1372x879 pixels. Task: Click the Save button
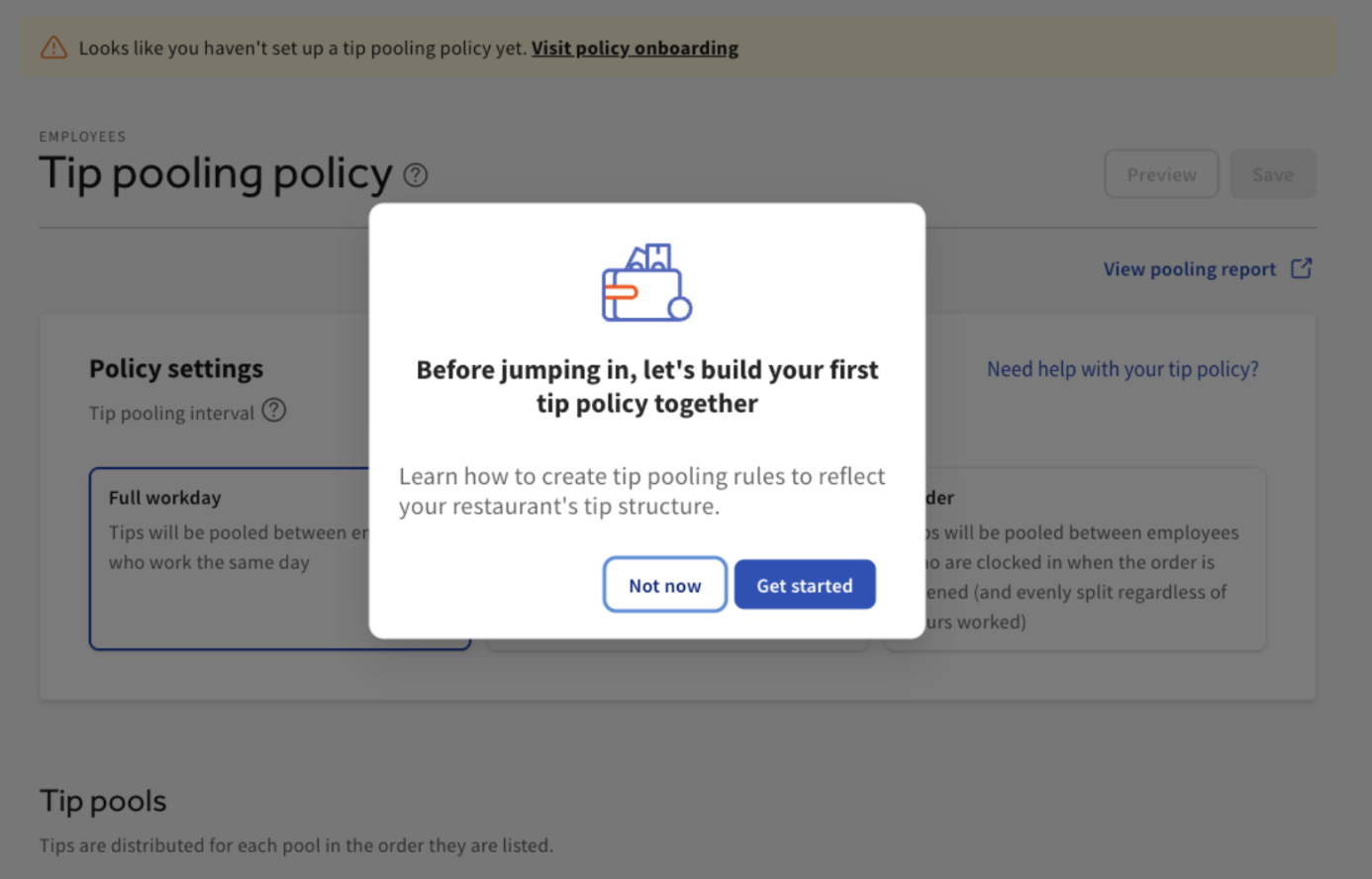(x=1272, y=174)
